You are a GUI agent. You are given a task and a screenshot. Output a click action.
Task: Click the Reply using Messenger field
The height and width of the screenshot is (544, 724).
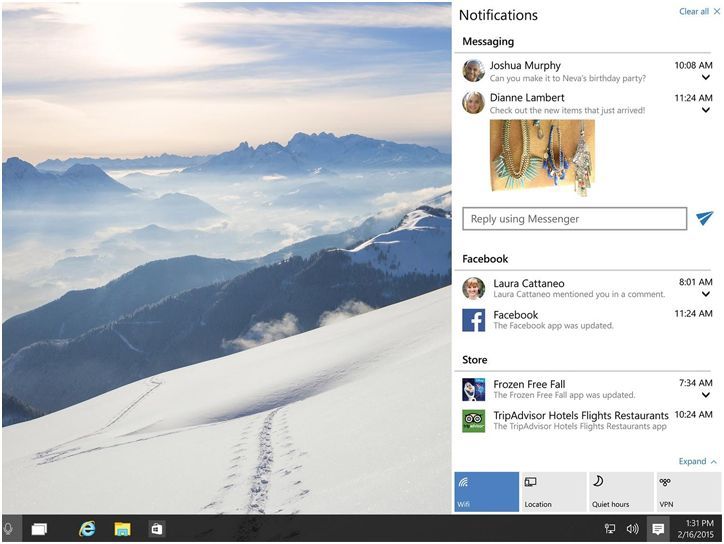pyautogui.click(x=574, y=218)
